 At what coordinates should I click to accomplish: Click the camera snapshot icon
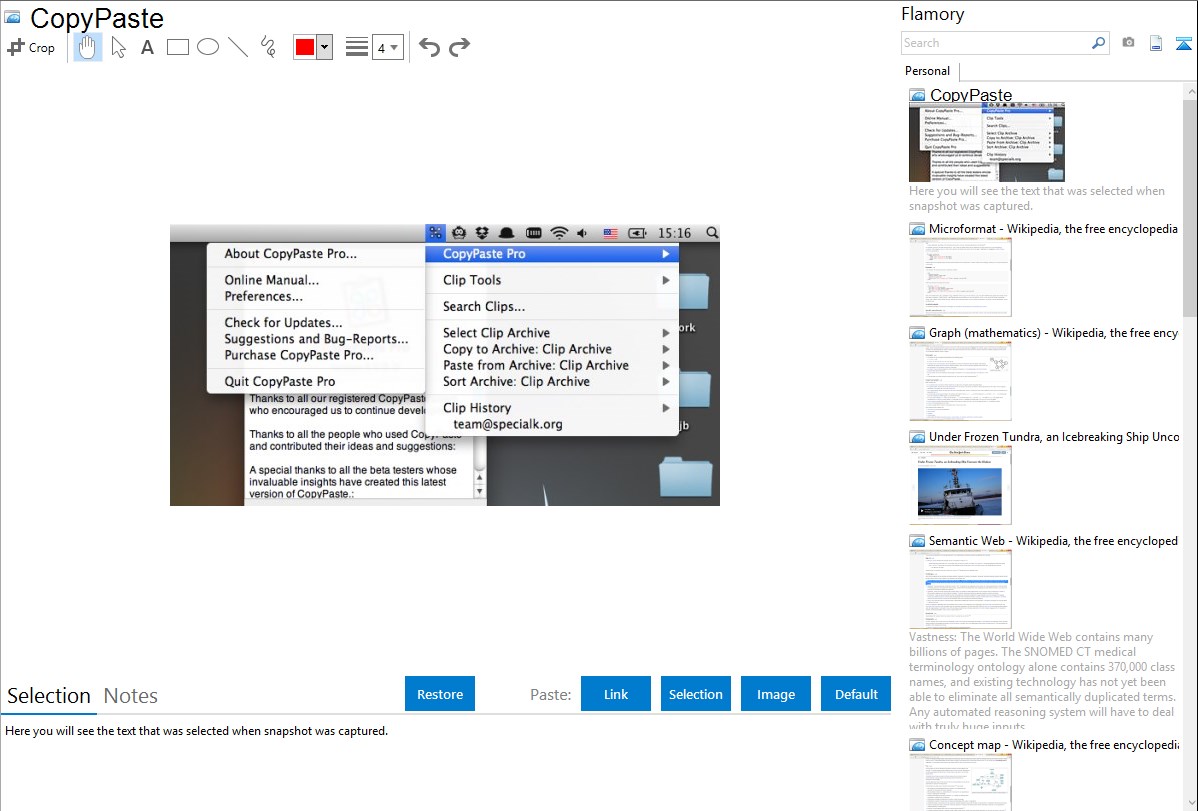1128,43
